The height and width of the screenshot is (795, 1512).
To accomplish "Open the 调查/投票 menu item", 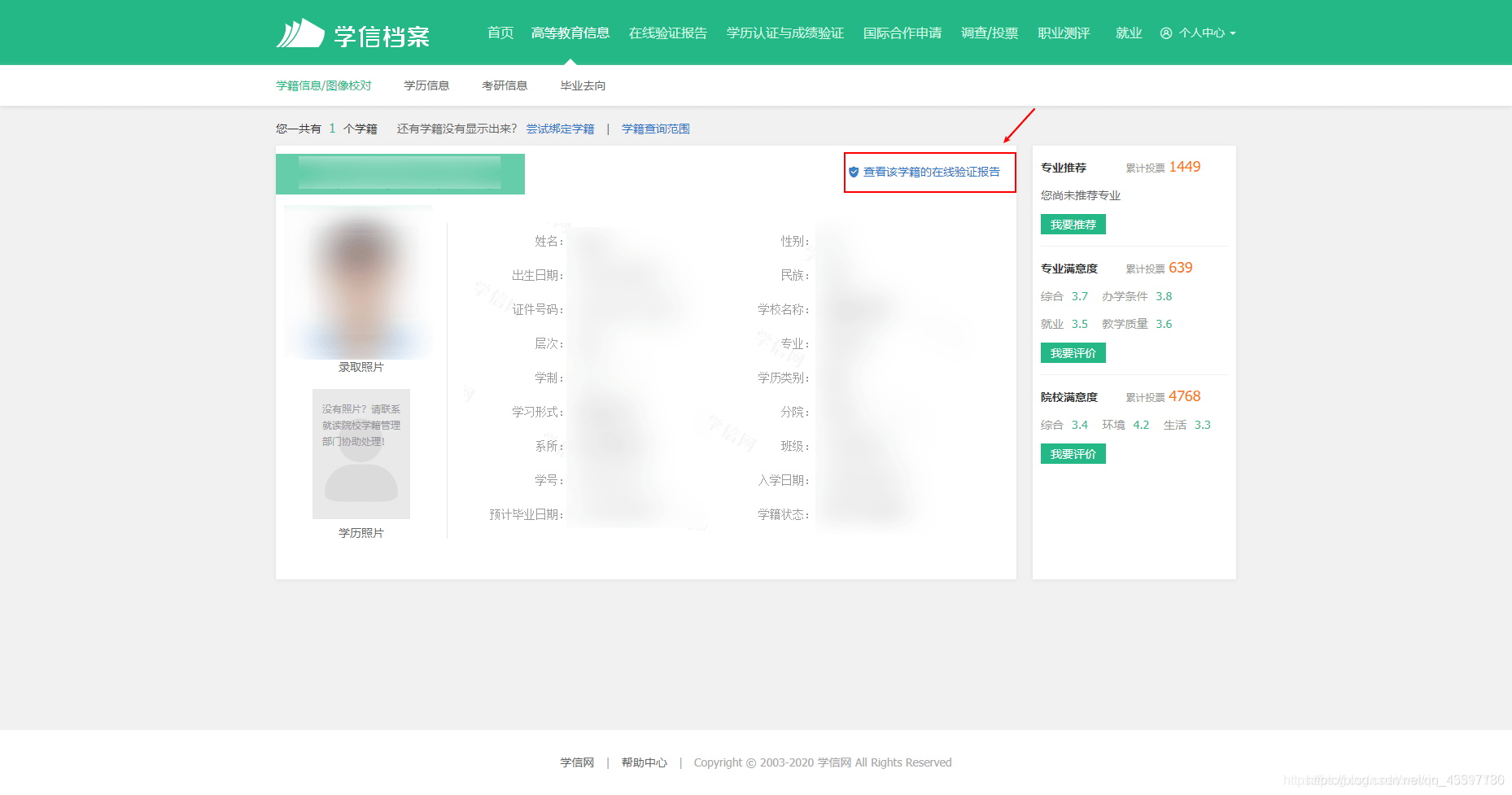I will click(990, 33).
